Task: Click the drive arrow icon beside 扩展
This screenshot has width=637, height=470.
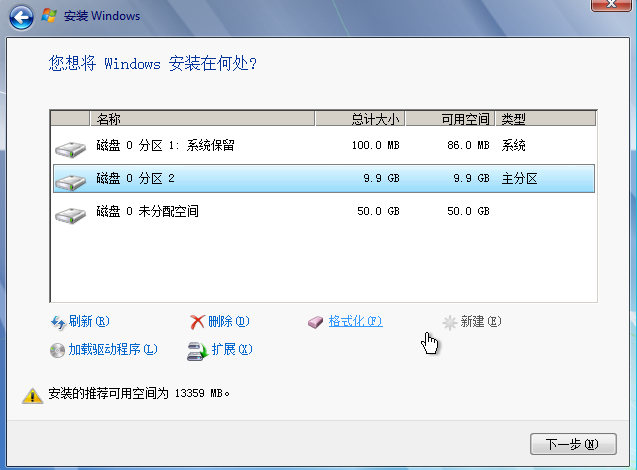Action: click(198, 351)
